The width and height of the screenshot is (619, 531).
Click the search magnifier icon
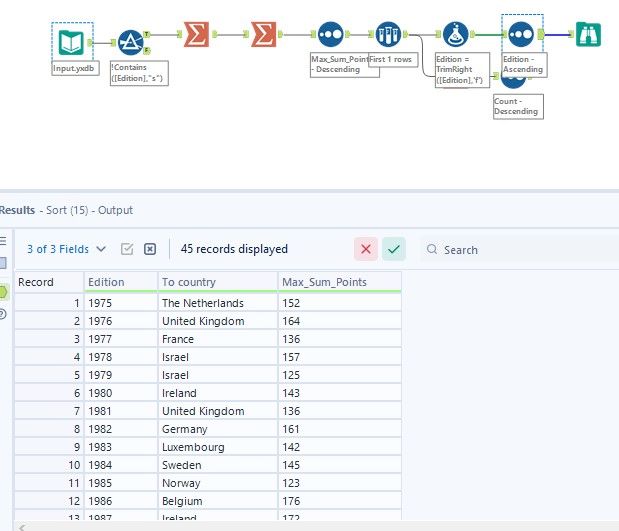(432, 249)
